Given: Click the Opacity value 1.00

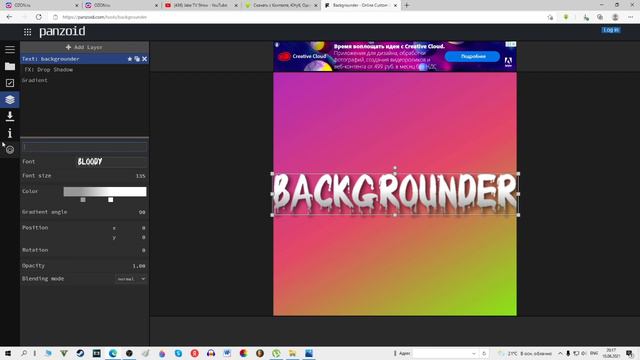Looking at the screenshot, I should [139, 266].
